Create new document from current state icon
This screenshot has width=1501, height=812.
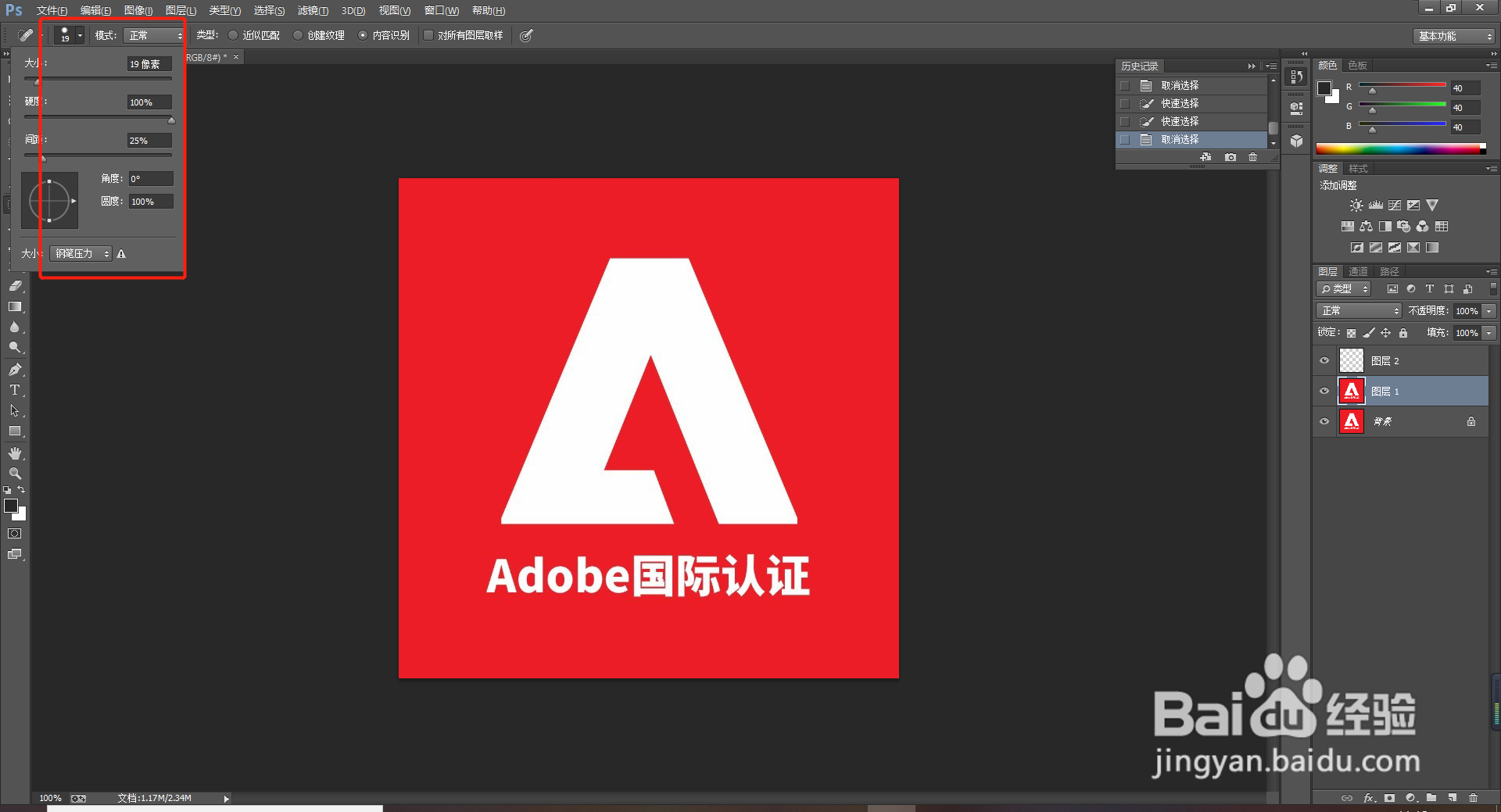(1206, 157)
